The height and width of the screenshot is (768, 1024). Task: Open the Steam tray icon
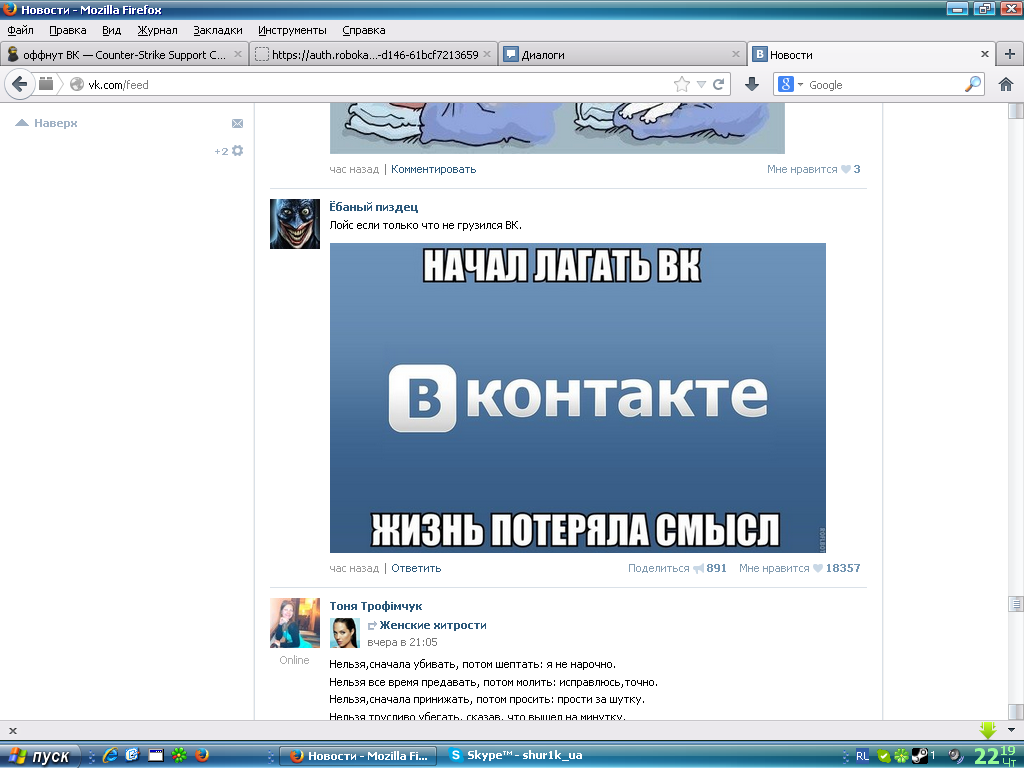pos(920,756)
